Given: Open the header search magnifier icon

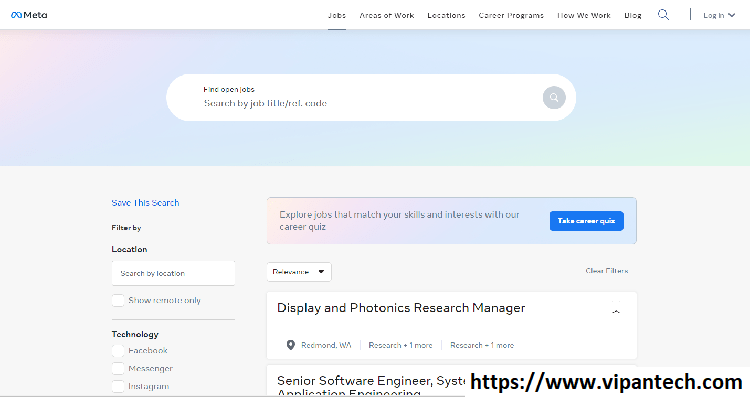Looking at the screenshot, I should pos(663,15).
